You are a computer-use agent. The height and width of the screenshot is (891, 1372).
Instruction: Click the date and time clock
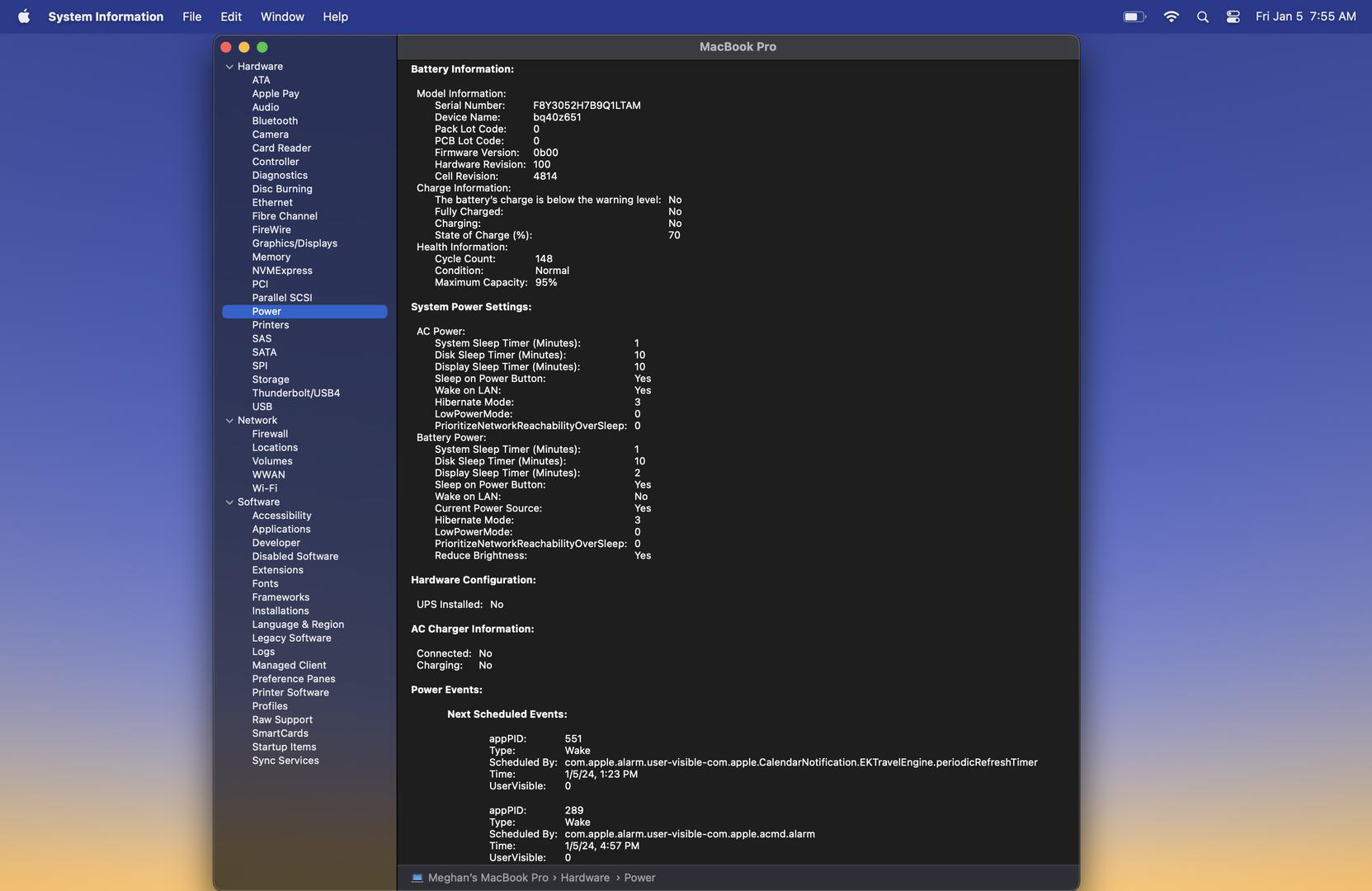pos(1305,16)
